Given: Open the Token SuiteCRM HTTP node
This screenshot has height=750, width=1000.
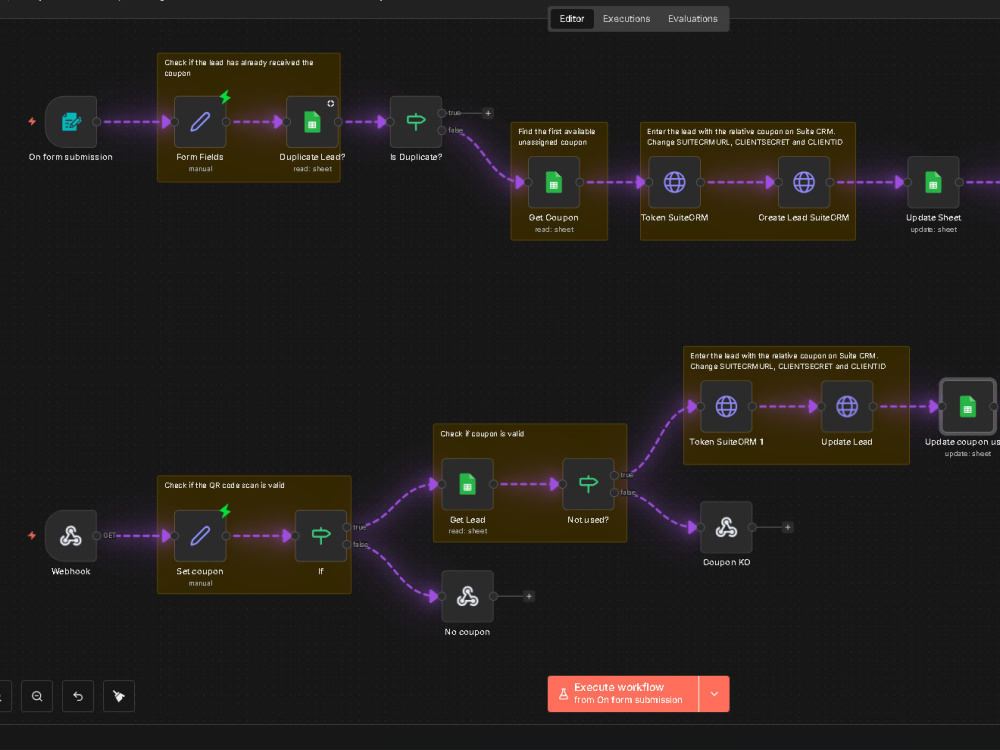Looking at the screenshot, I should tap(674, 182).
